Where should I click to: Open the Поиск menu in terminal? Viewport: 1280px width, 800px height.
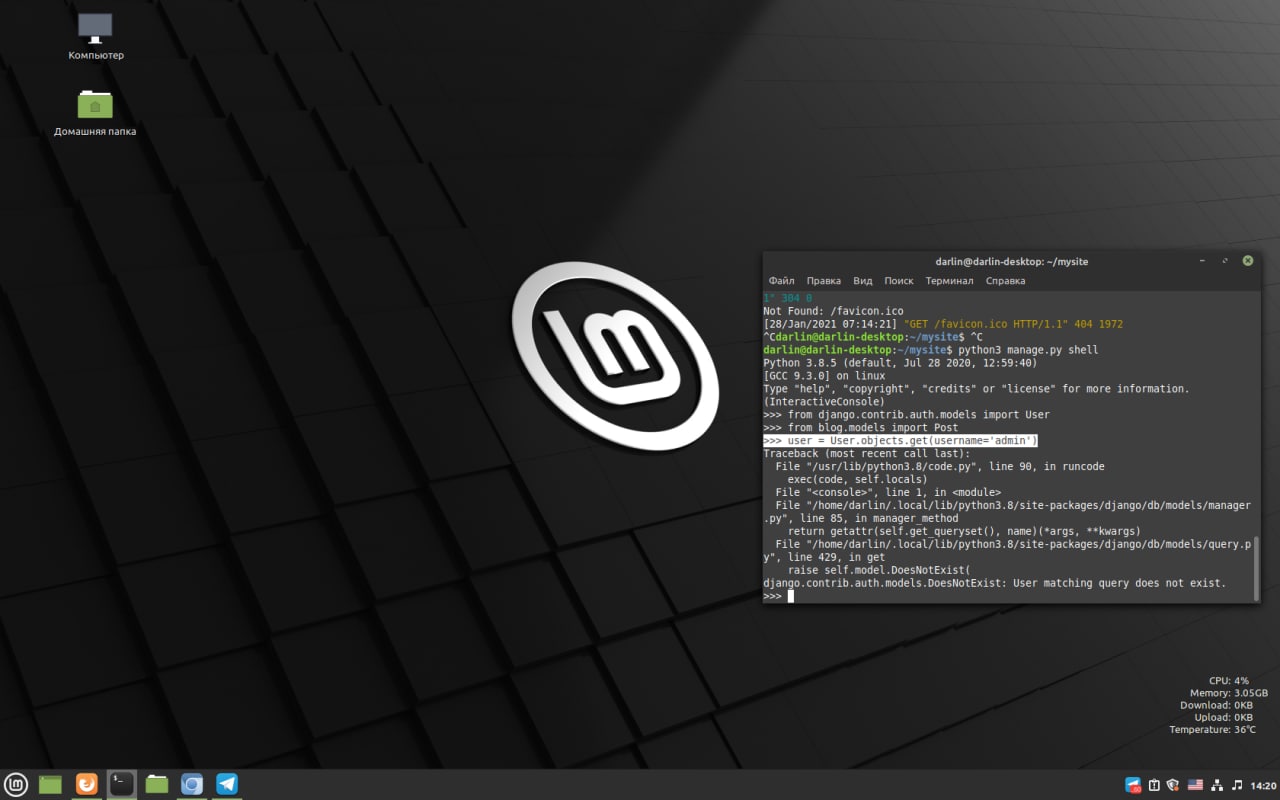[899, 281]
